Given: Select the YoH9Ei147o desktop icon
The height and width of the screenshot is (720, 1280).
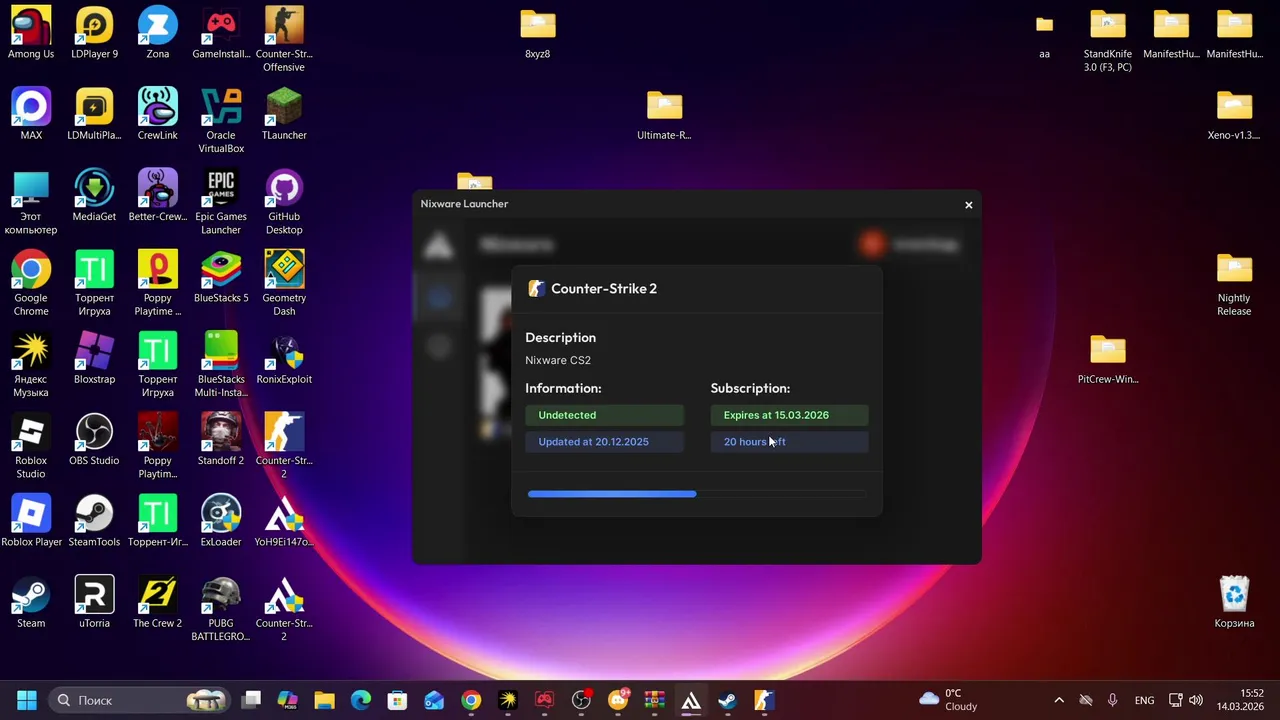Looking at the screenshot, I should pyautogui.click(x=284, y=520).
